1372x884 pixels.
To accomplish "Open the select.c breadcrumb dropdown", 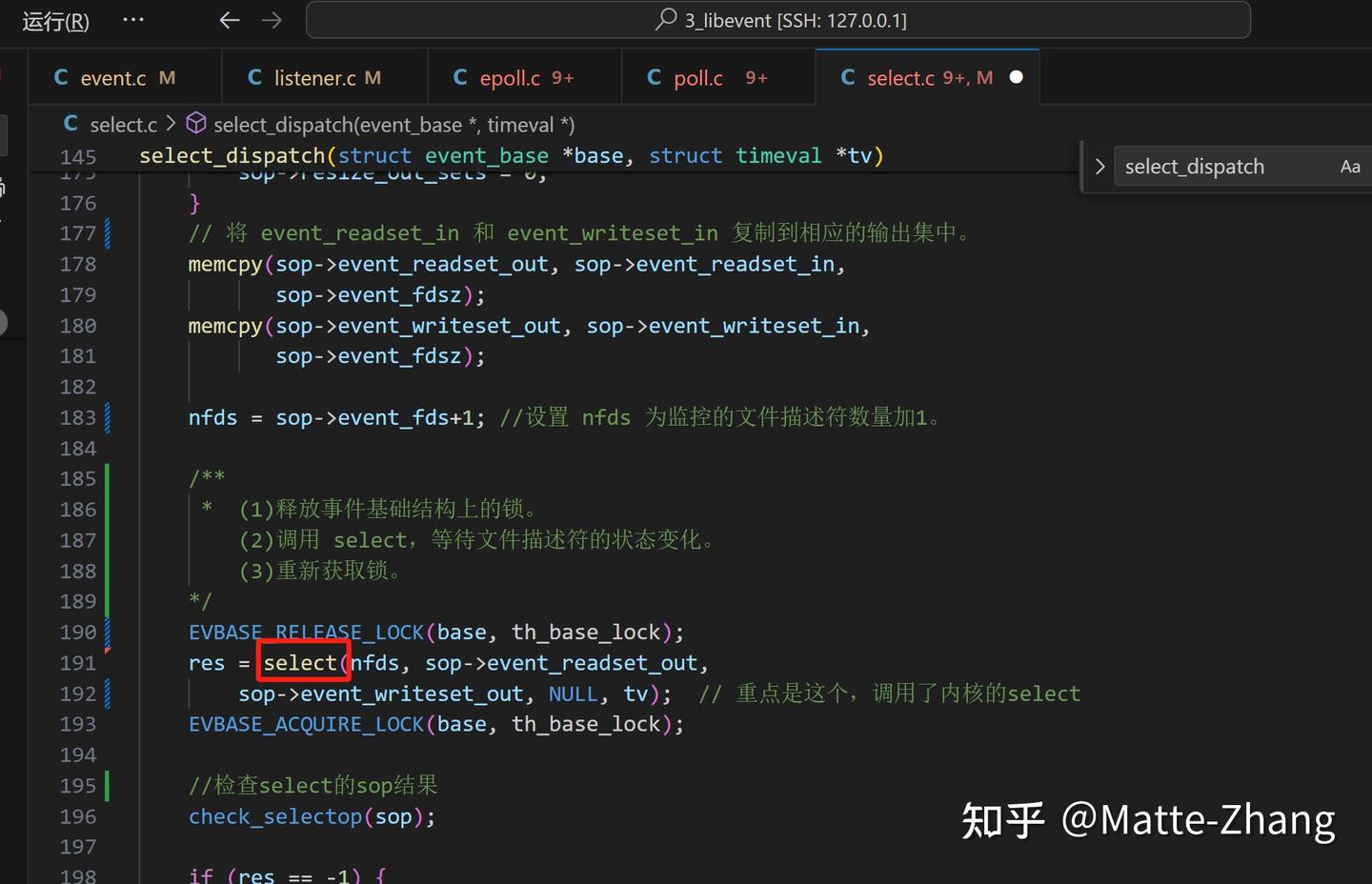I will pyautogui.click(x=123, y=124).
